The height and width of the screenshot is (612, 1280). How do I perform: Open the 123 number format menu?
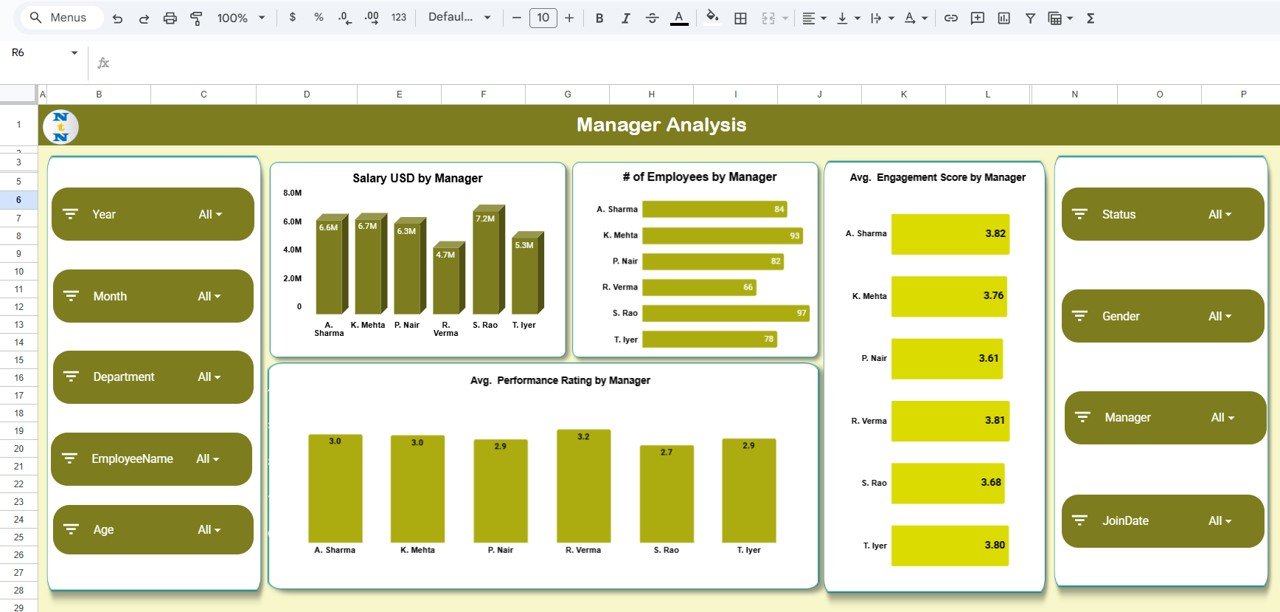click(x=398, y=18)
